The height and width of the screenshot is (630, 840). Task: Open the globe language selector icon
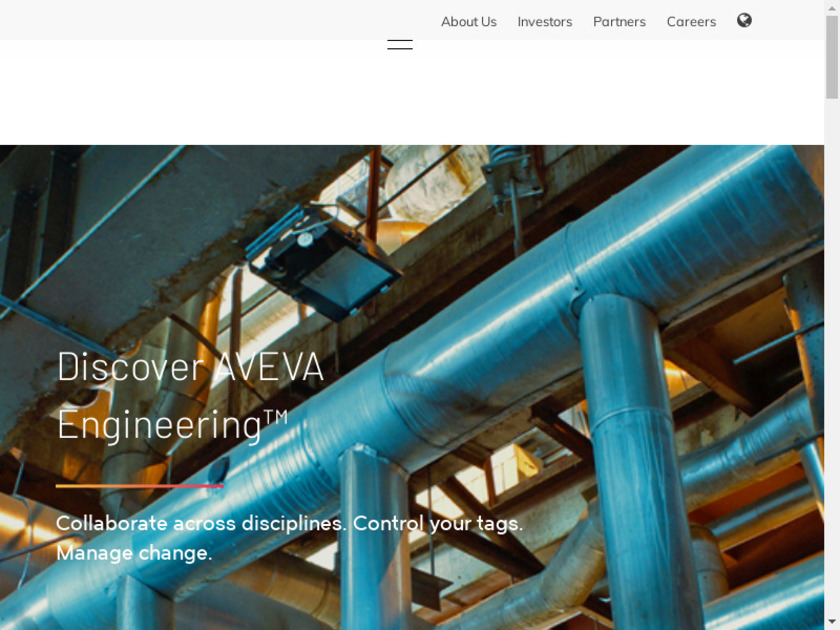click(x=744, y=20)
